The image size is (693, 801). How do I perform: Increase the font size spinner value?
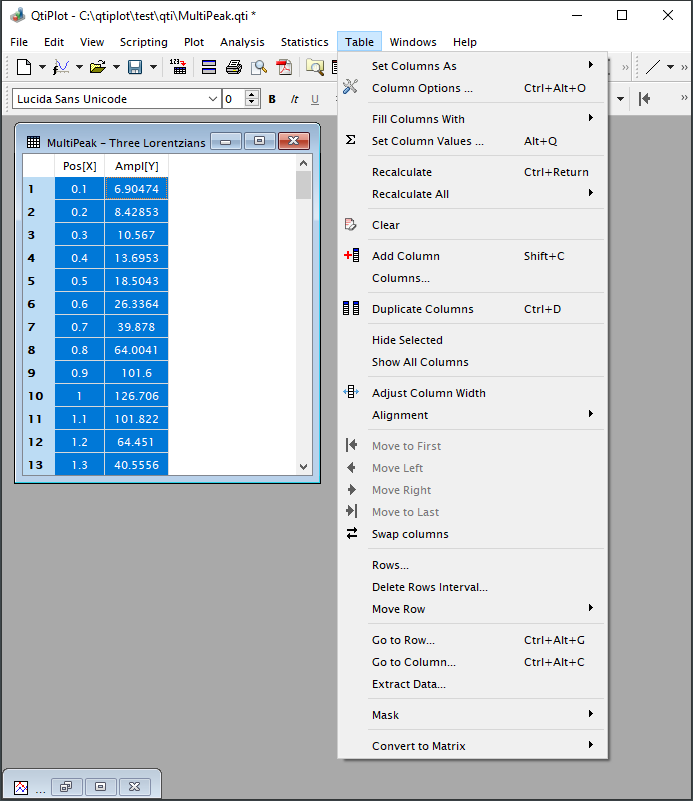point(252,95)
